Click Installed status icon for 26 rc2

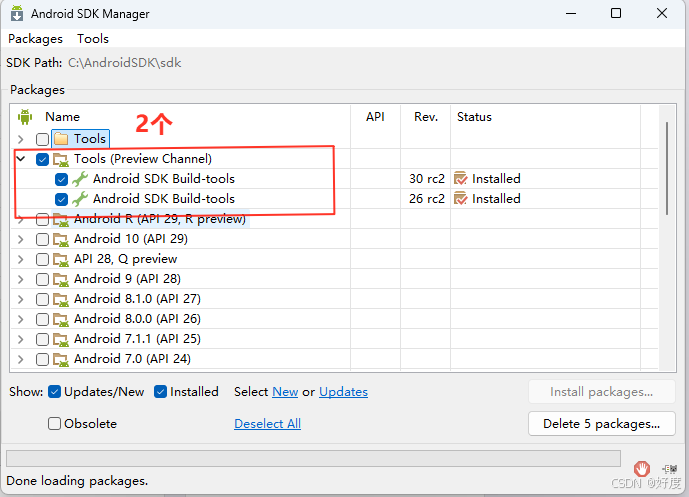point(461,199)
